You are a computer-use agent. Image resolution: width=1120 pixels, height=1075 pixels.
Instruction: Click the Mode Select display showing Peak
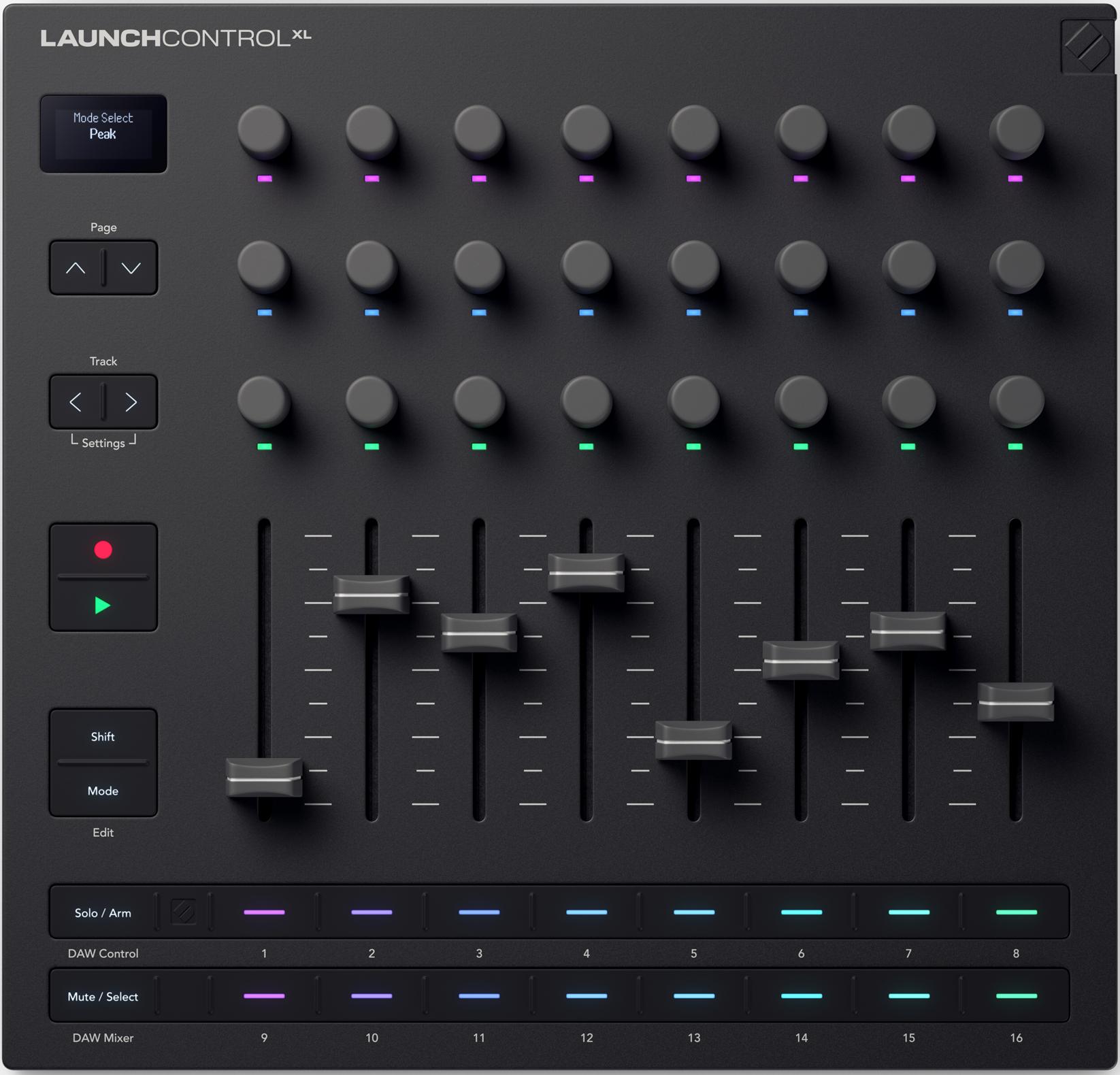(103, 133)
